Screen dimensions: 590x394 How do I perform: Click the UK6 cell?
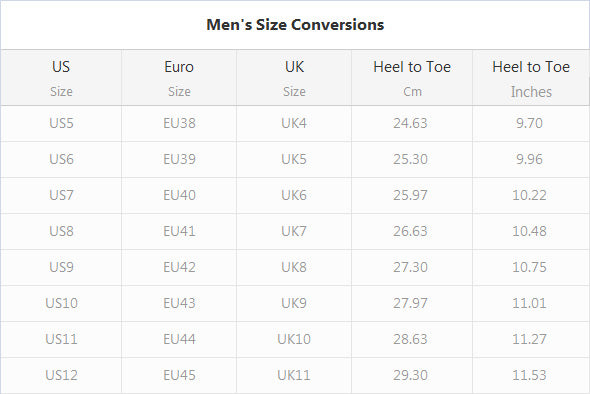tap(294, 195)
